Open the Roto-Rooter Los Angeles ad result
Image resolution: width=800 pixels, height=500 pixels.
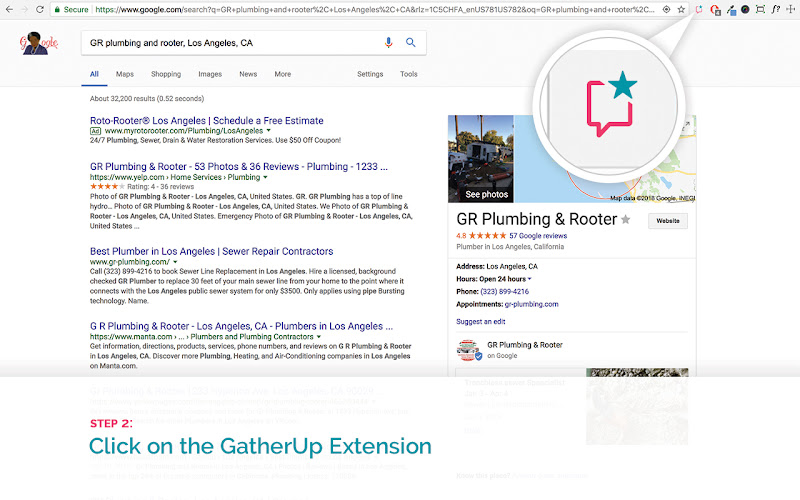(x=207, y=120)
